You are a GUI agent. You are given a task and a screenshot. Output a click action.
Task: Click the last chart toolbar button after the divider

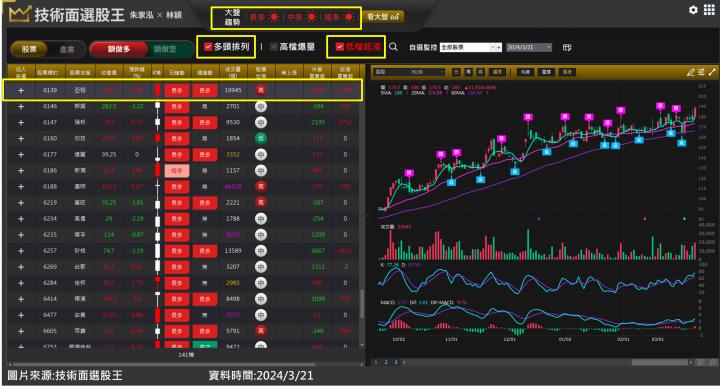pyautogui.click(x=568, y=72)
